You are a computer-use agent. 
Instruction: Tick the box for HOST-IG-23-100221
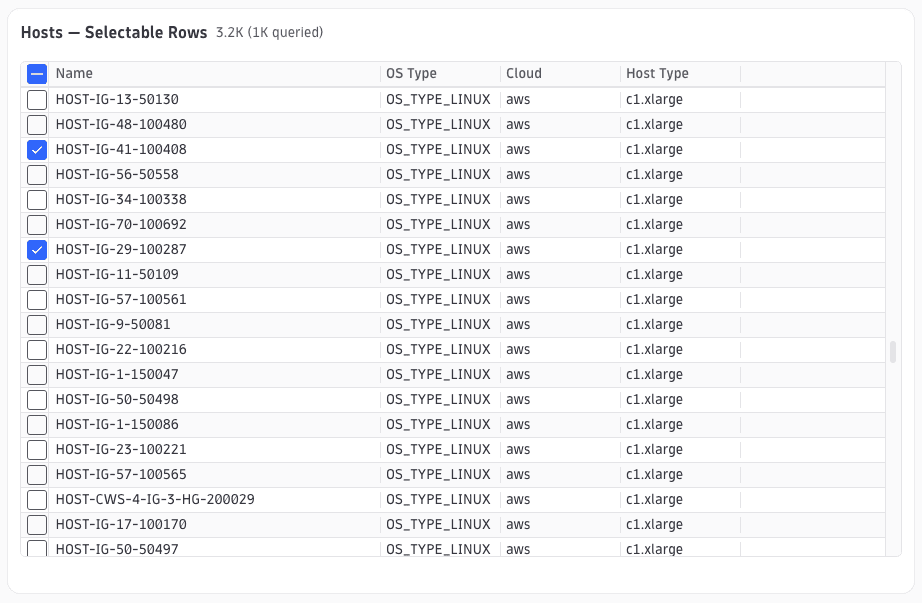coord(37,449)
